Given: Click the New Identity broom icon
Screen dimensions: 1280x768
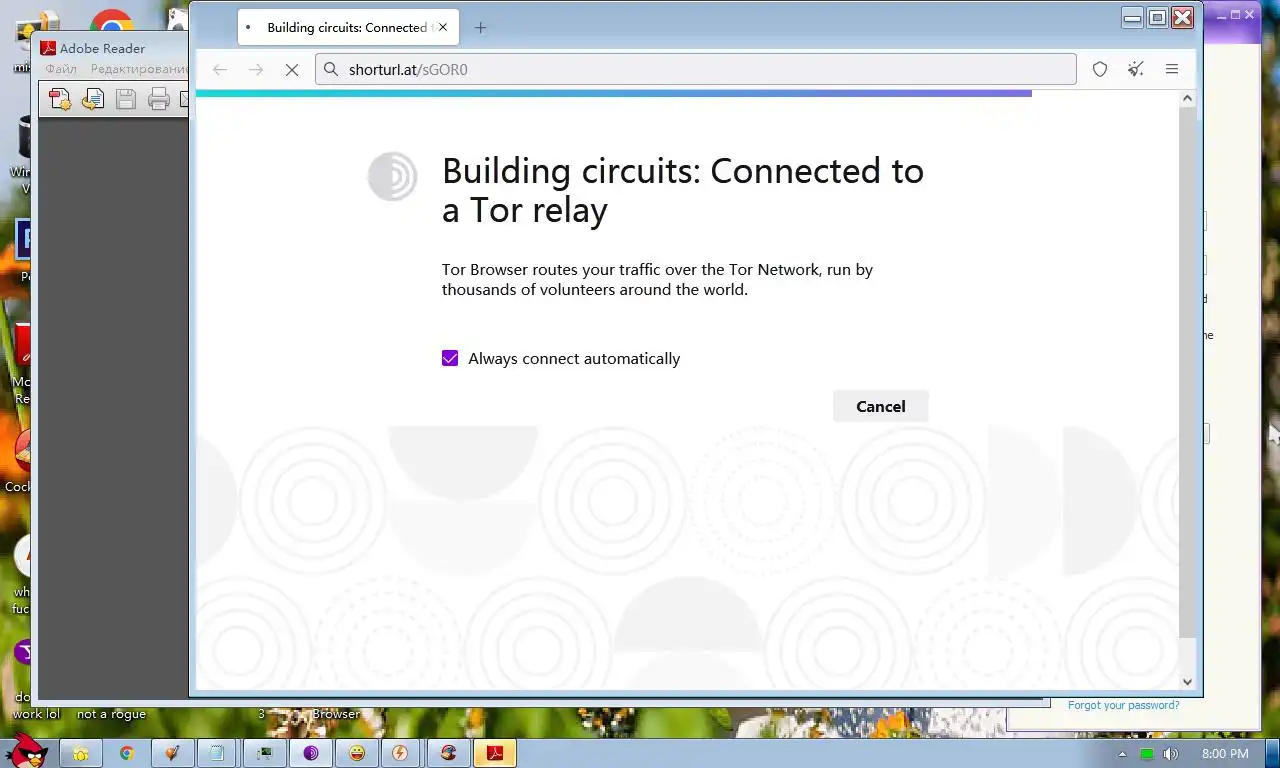Looking at the screenshot, I should click(x=1136, y=69).
